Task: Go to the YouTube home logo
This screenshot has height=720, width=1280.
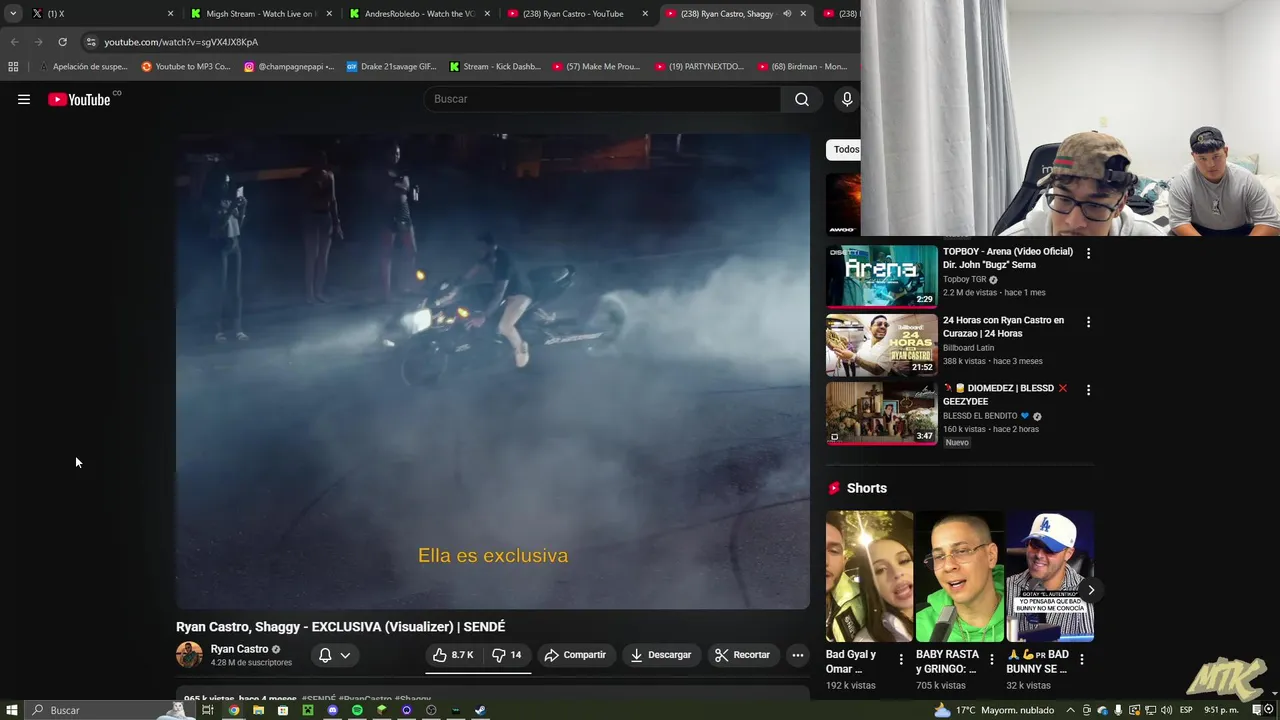Action: pyautogui.click(x=80, y=99)
